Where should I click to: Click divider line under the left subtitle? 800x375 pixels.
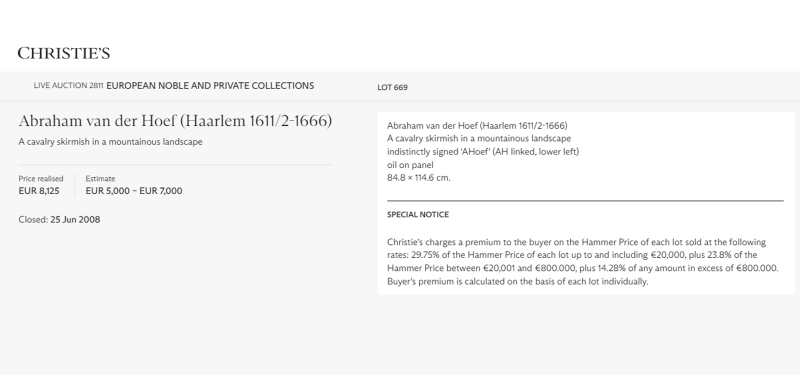point(176,165)
